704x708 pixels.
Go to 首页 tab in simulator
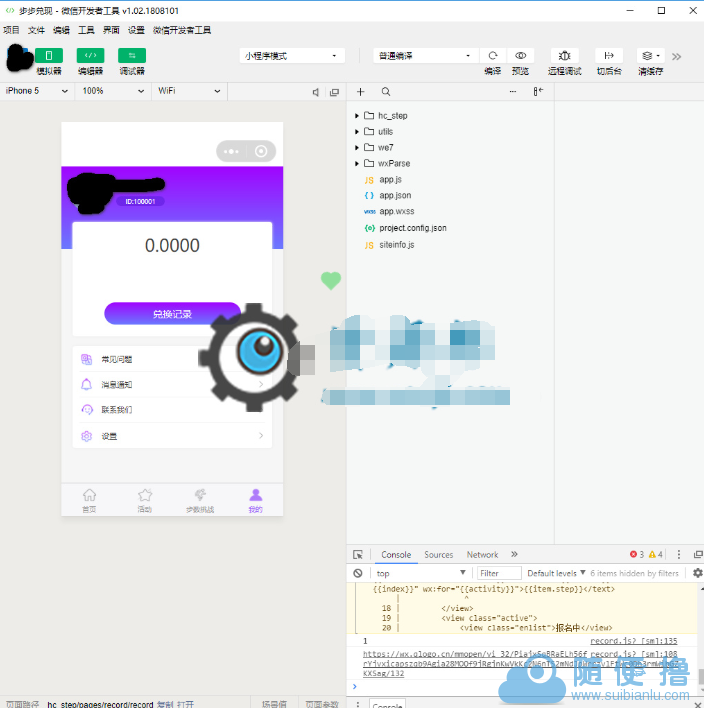coord(89,500)
